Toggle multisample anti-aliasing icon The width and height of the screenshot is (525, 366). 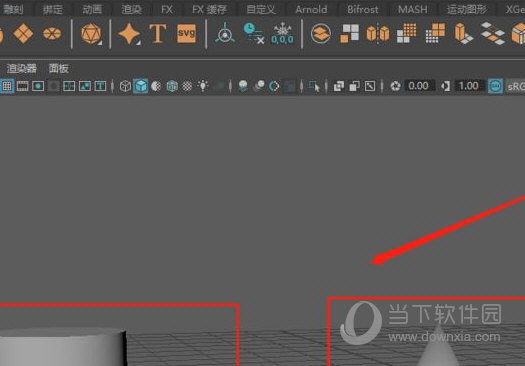[x=274, y=86]
